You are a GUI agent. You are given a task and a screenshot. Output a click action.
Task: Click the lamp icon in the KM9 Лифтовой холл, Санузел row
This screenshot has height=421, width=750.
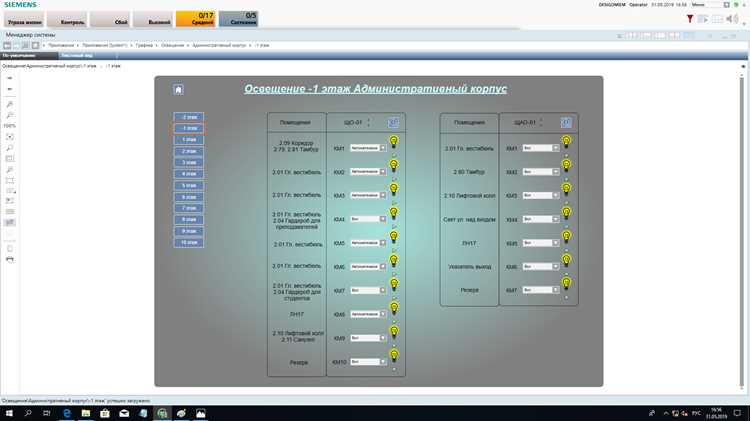click(x=394, y=332)
